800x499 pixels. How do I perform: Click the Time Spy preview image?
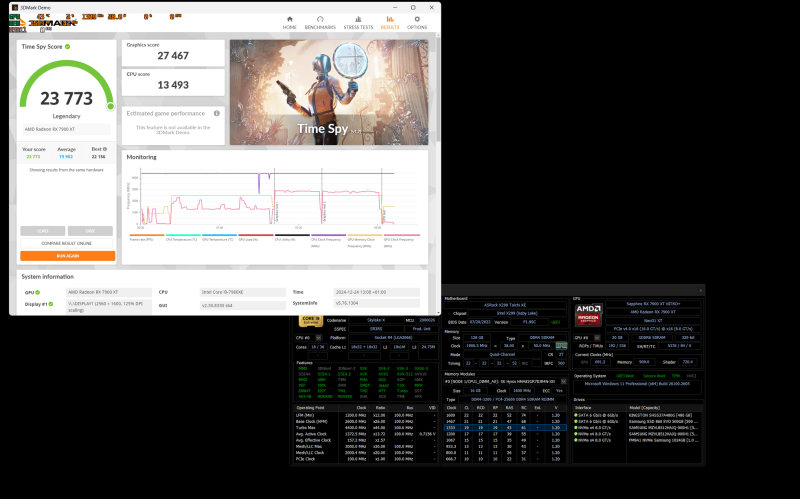(329, 92)
